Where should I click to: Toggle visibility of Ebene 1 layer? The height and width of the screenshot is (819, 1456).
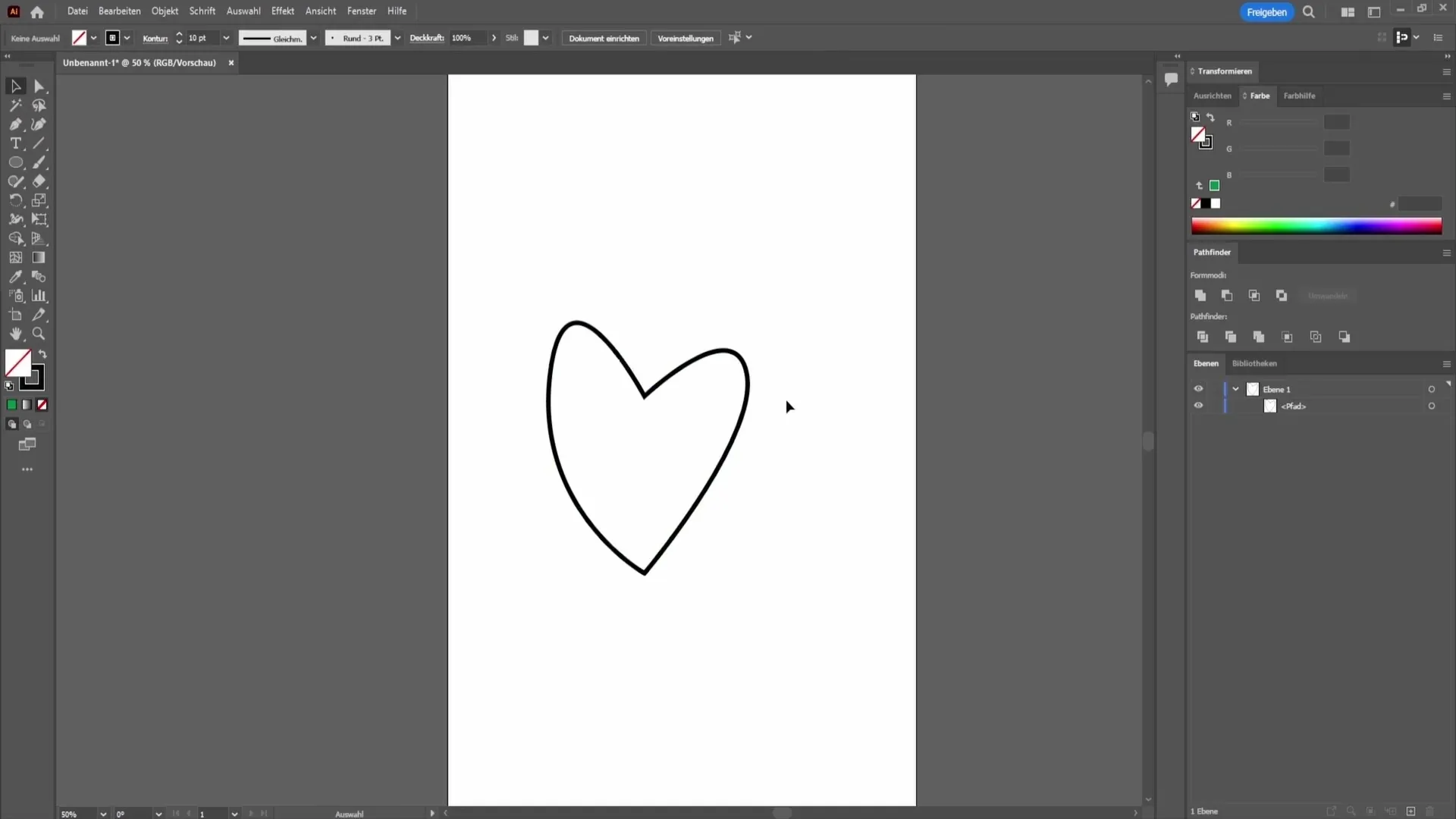[1198, 389]
